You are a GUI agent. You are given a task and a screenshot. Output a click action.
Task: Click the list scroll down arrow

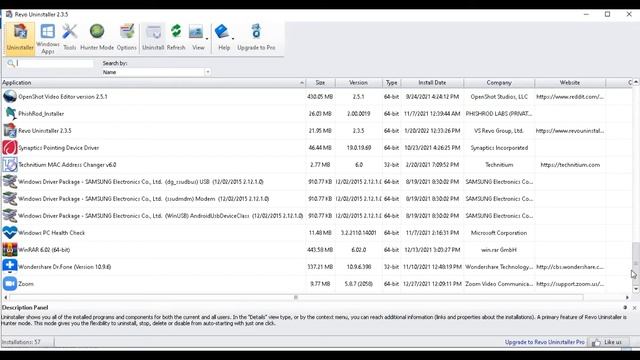tap(636, 289)
